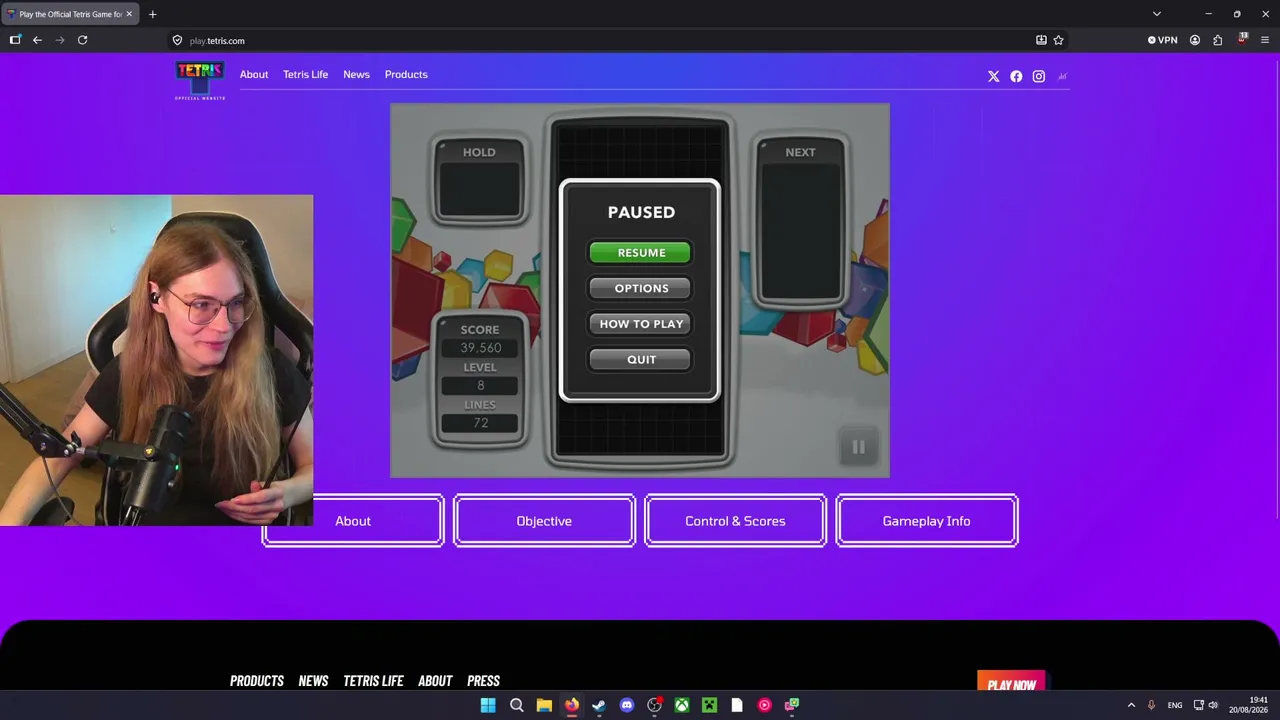1280x720 pixels.
Task: Bookmark this page with the star icon
Action: tap(1058, 40)
